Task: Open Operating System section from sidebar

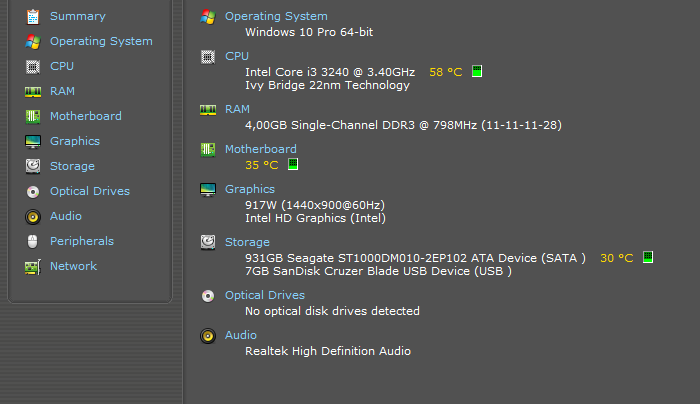Action: tap(101, 41)
